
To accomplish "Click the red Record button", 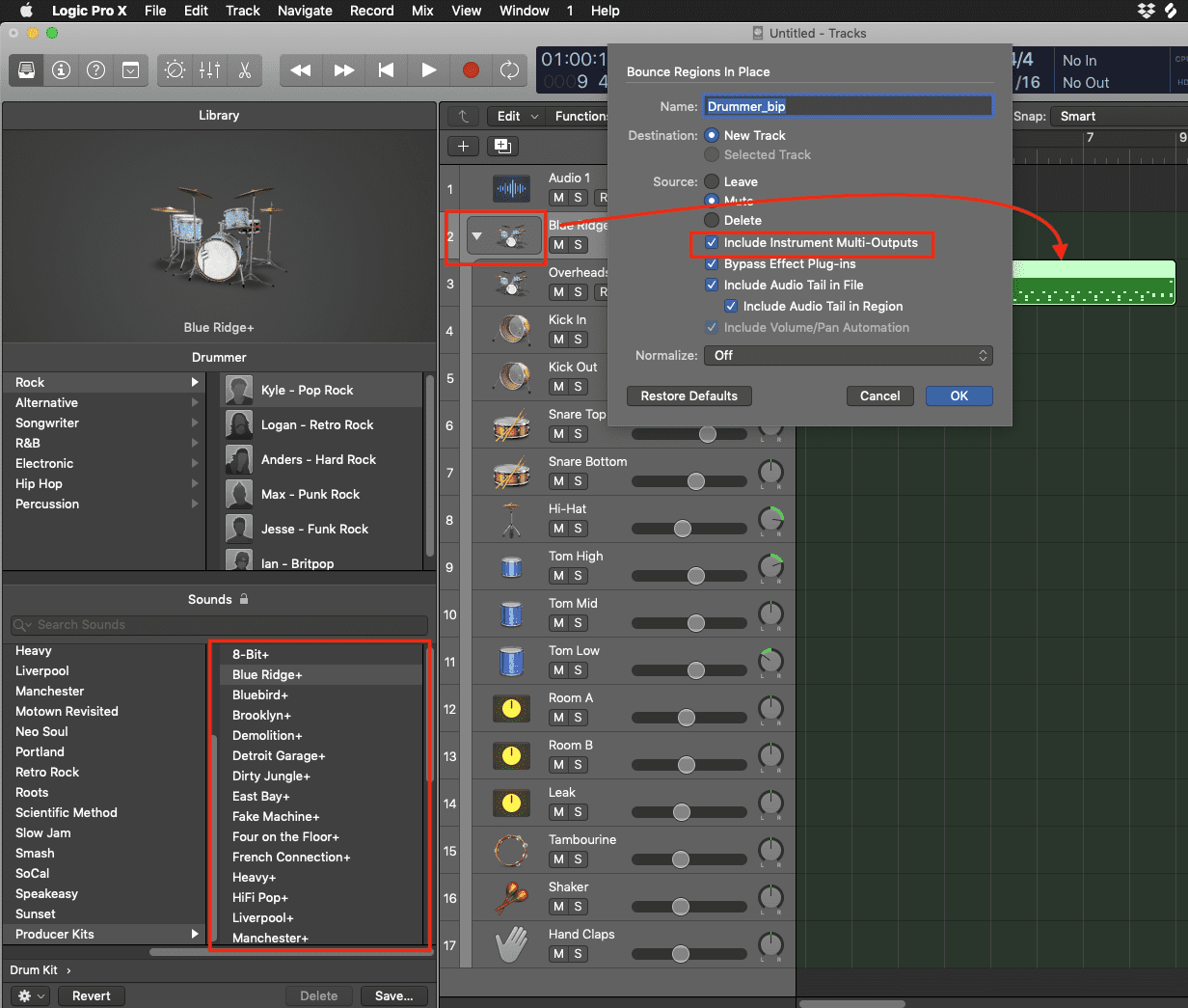I will [x=471, y=70].
